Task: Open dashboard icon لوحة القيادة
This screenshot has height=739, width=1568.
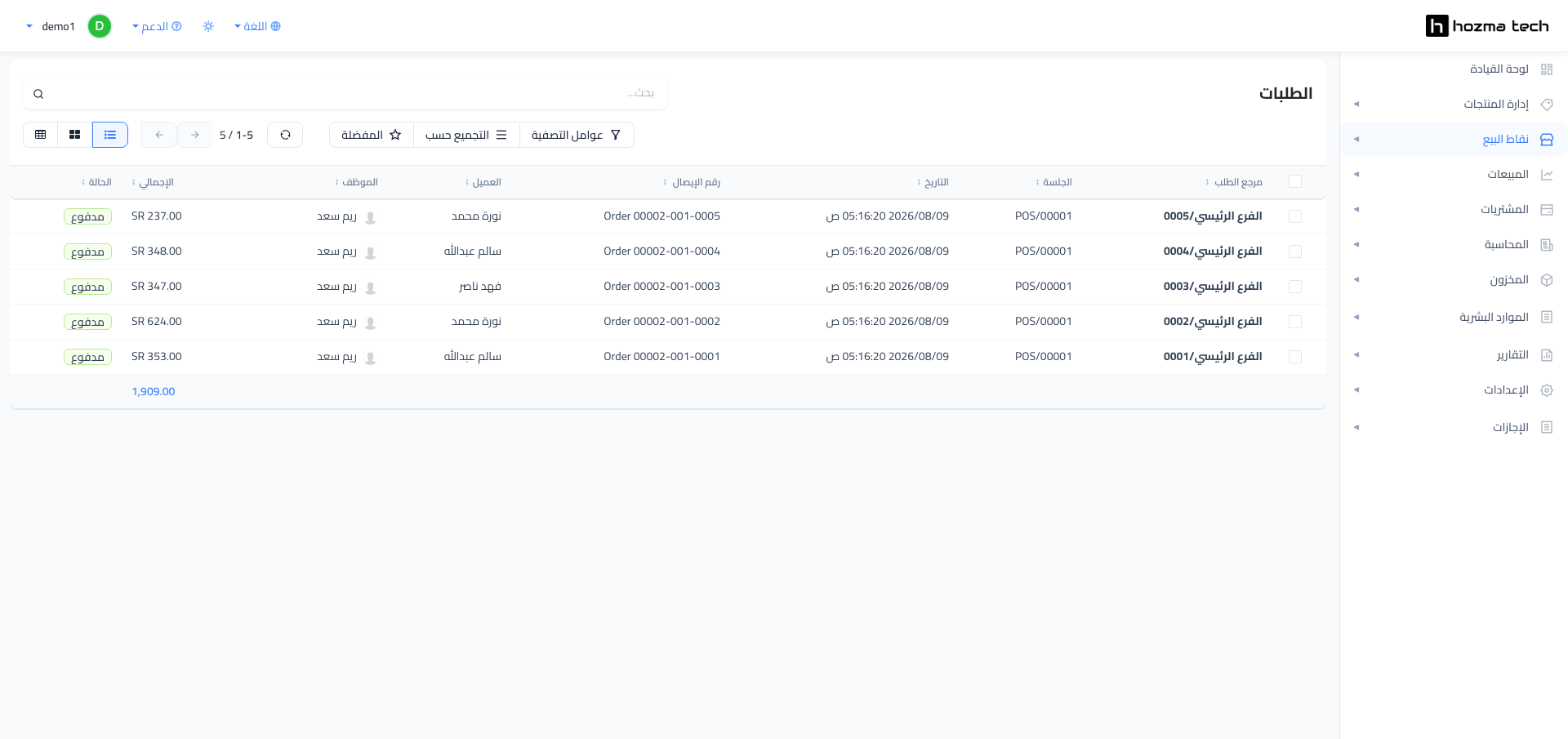Action: click(1546, 69)
